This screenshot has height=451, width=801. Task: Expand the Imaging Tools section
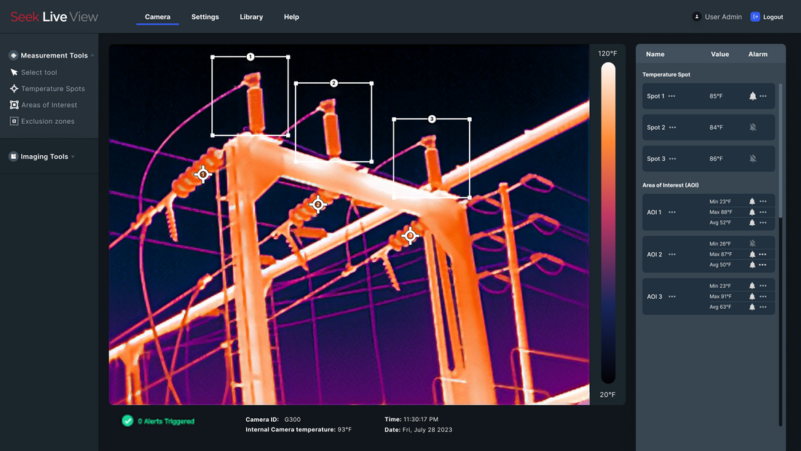click(x=44, y=156)
